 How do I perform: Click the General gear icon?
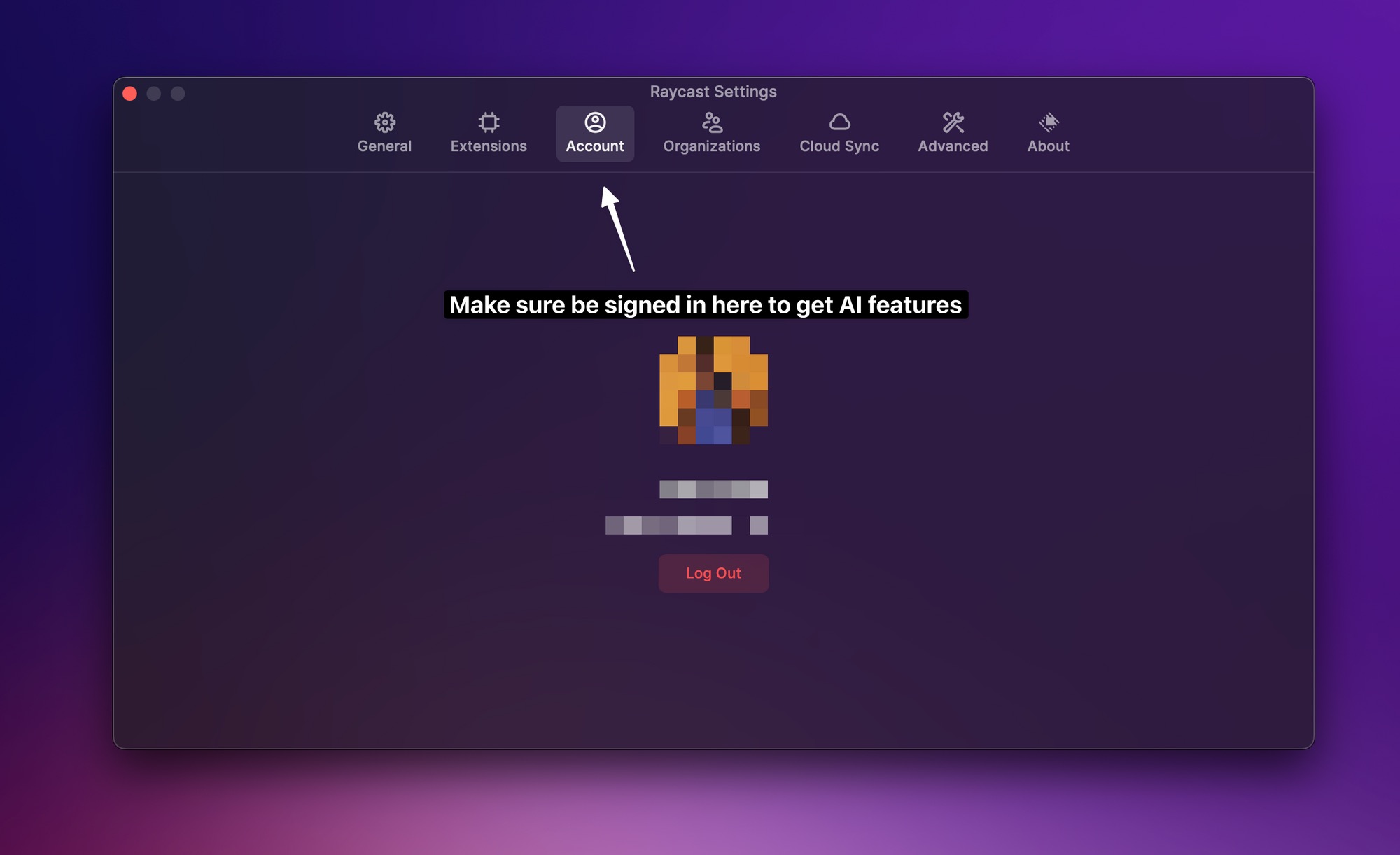click(384, 122)
